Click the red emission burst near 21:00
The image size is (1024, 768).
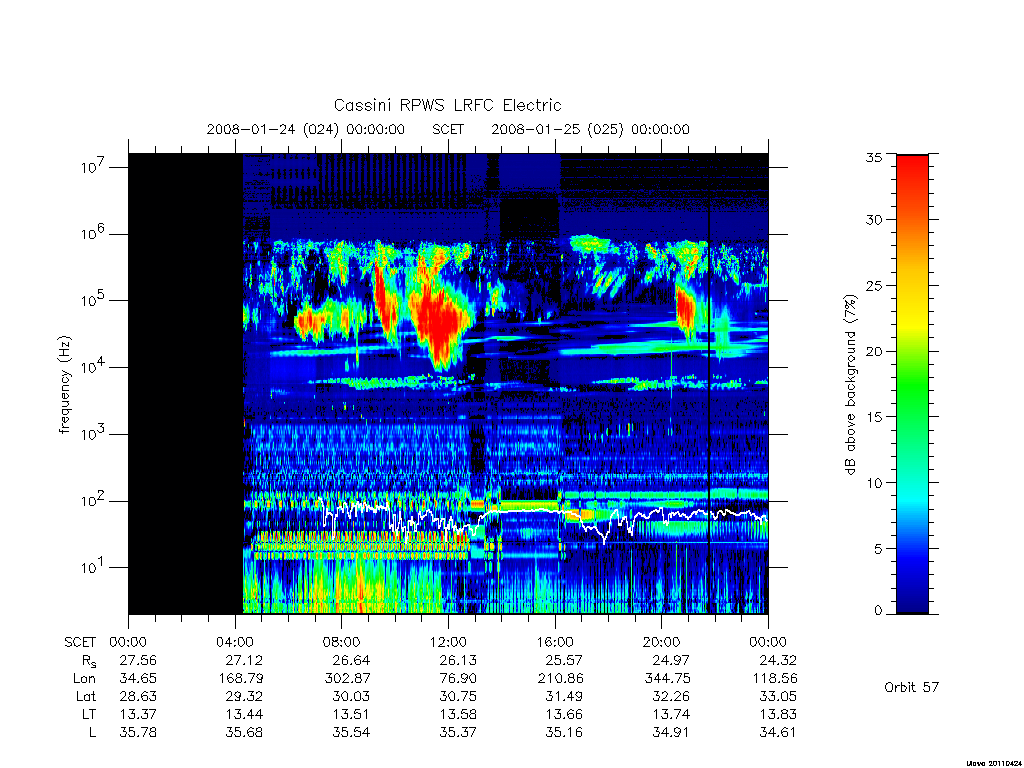coord(686,310)
